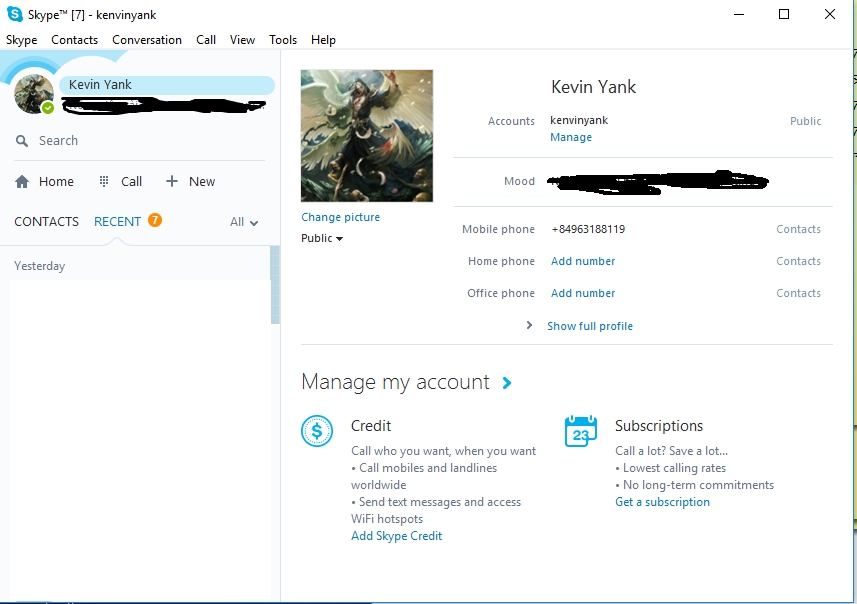Screen dimensions: 857x604
Task: Click the Credit dollar coin icon
Action: tap(317, 431)
